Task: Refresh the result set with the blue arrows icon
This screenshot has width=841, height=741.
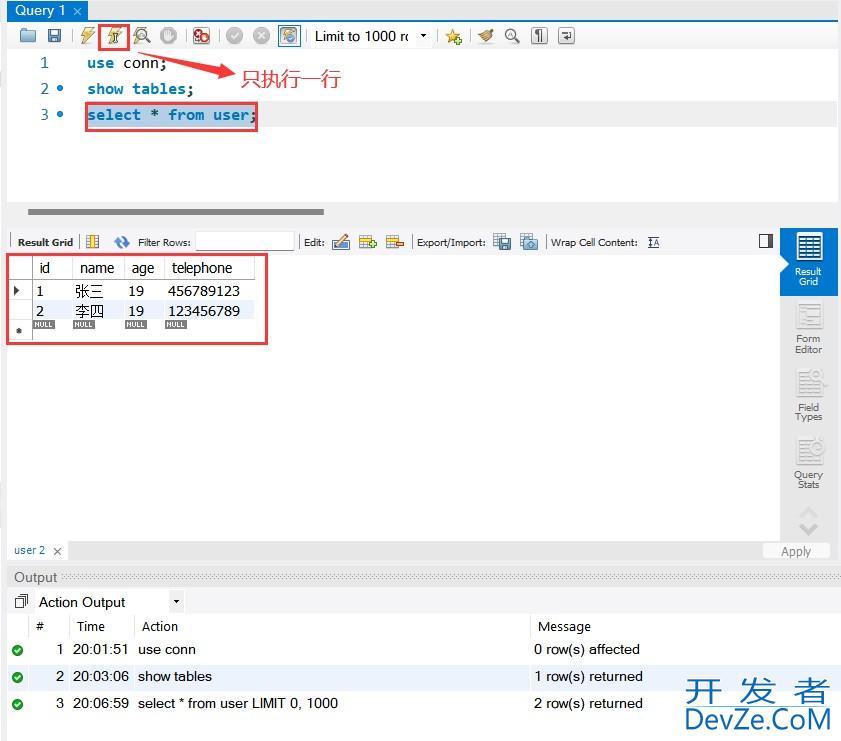Action: point(122,242)
